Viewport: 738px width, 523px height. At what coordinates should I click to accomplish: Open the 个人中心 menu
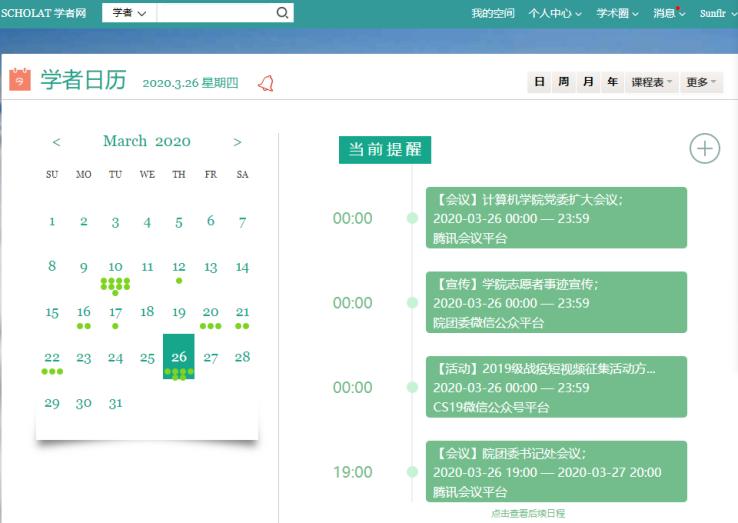(554, 13)
